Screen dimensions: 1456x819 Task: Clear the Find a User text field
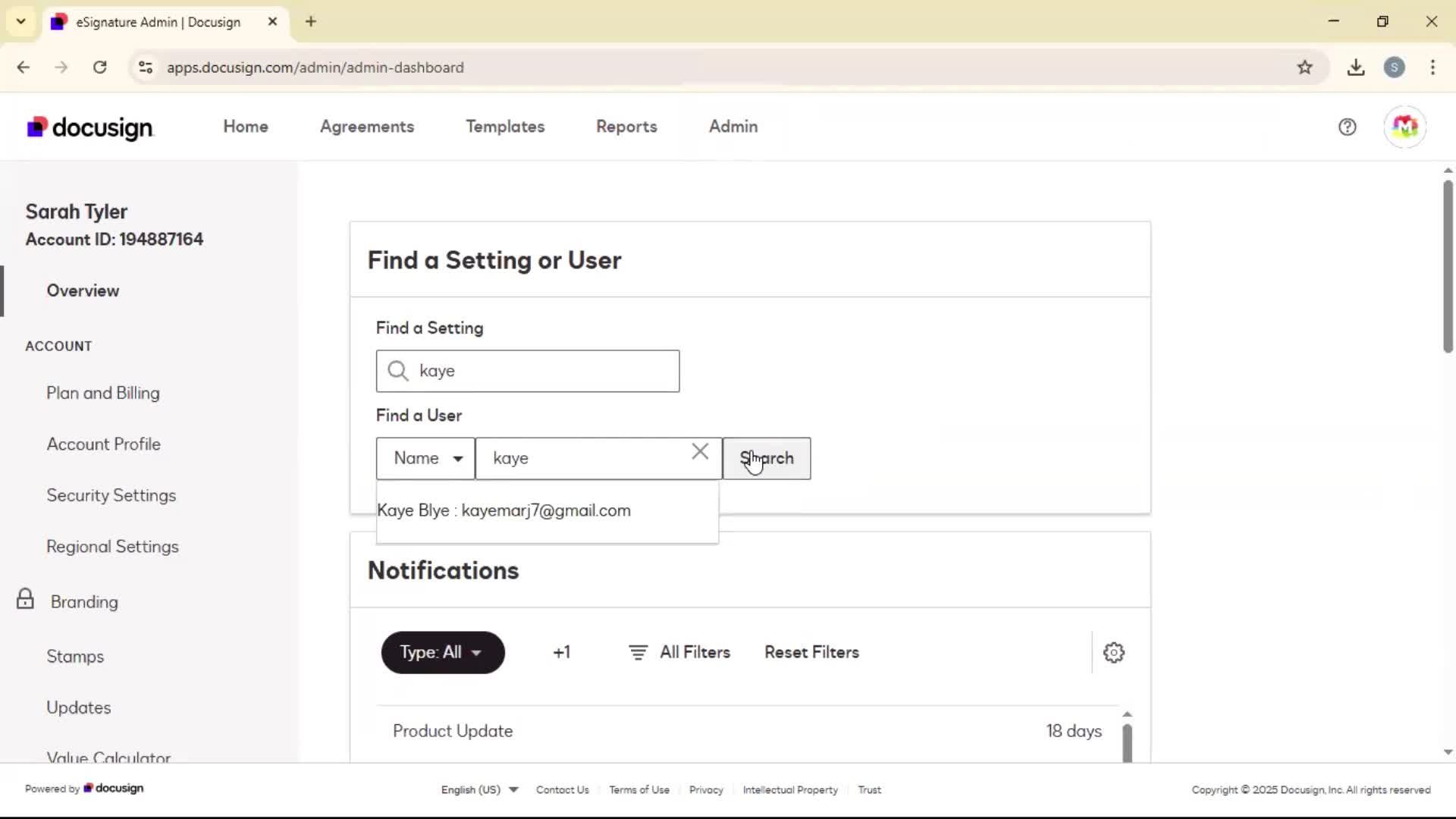[700, 452]
